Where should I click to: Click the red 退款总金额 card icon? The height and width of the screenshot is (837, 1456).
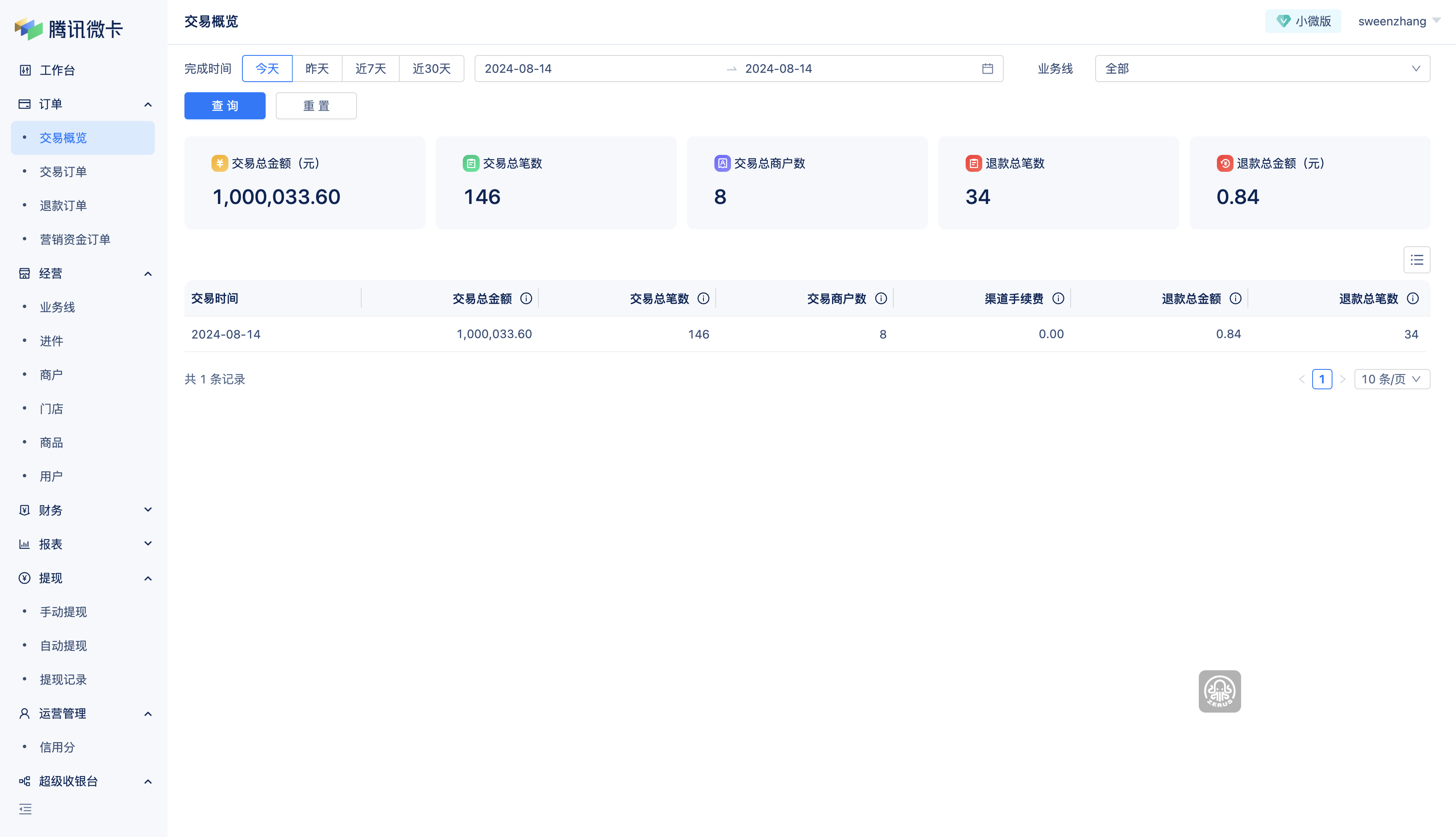click(1225, 163)
